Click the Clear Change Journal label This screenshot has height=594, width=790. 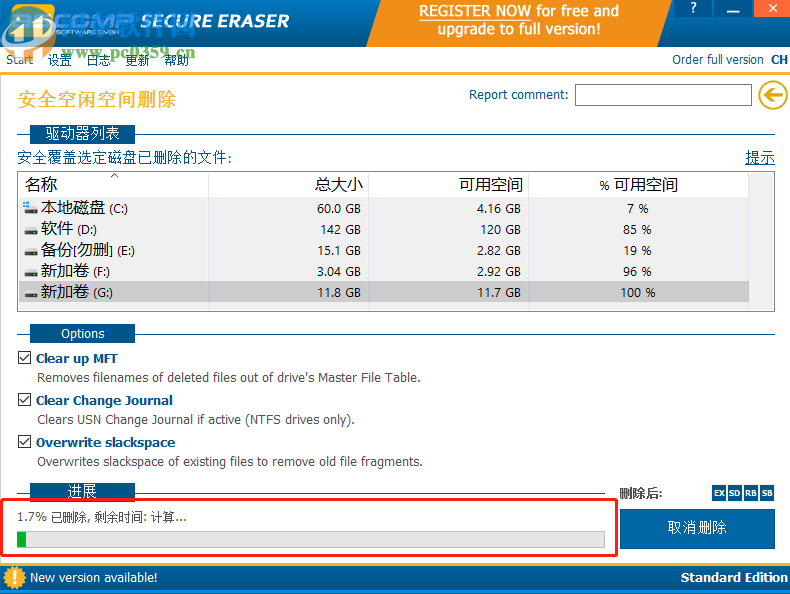coord(104,401)
